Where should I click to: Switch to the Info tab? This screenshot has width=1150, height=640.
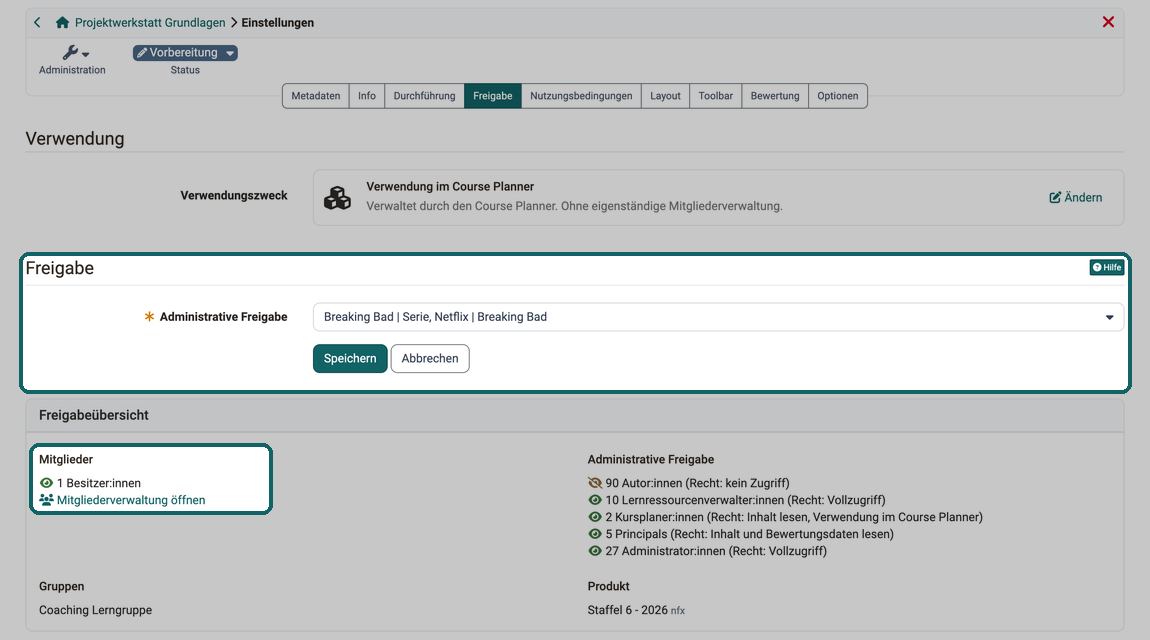(x=367, y=96)
